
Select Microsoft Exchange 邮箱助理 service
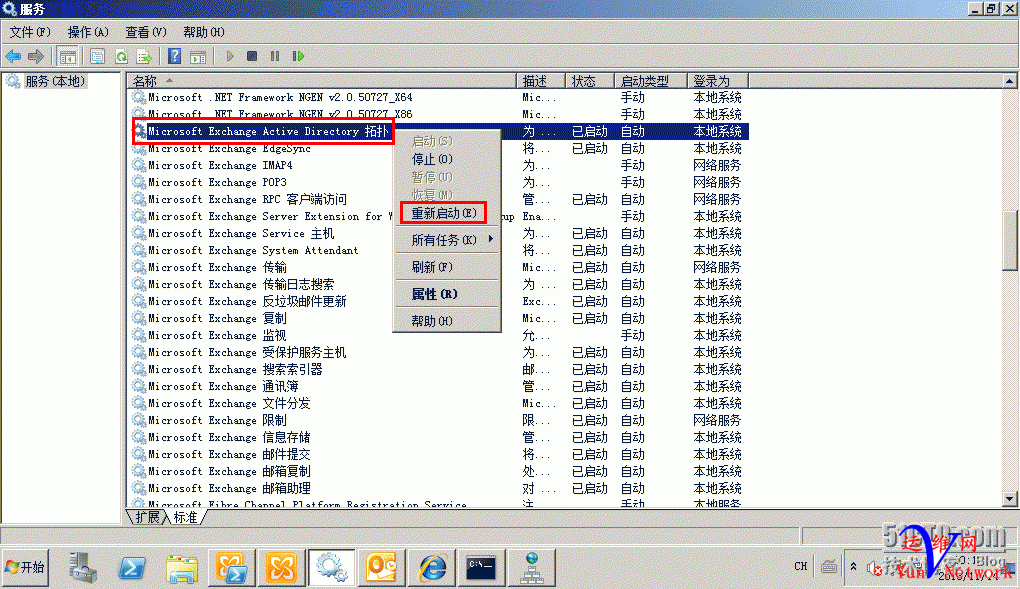229,488
